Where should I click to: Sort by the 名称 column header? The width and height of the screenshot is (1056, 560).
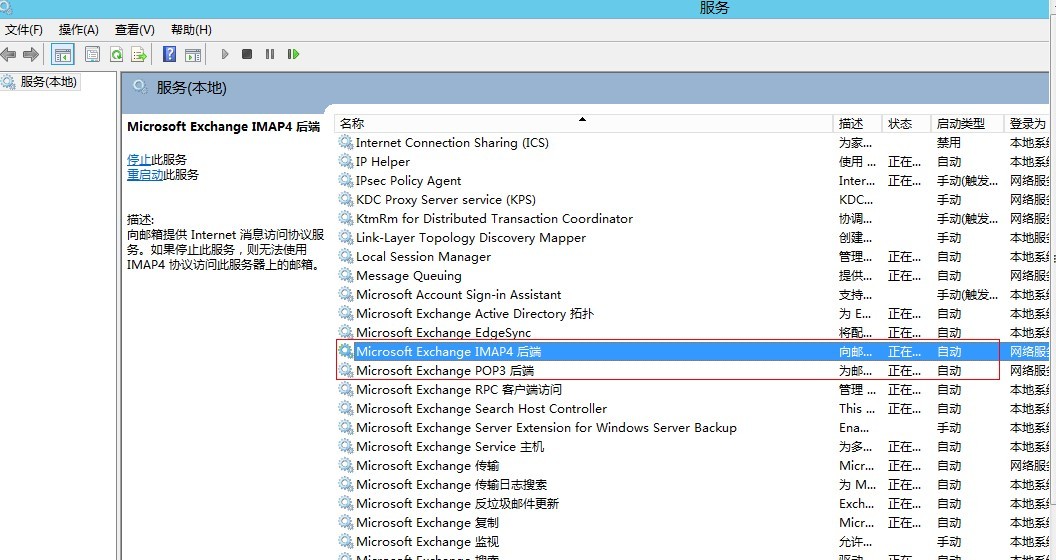(584, 123)
